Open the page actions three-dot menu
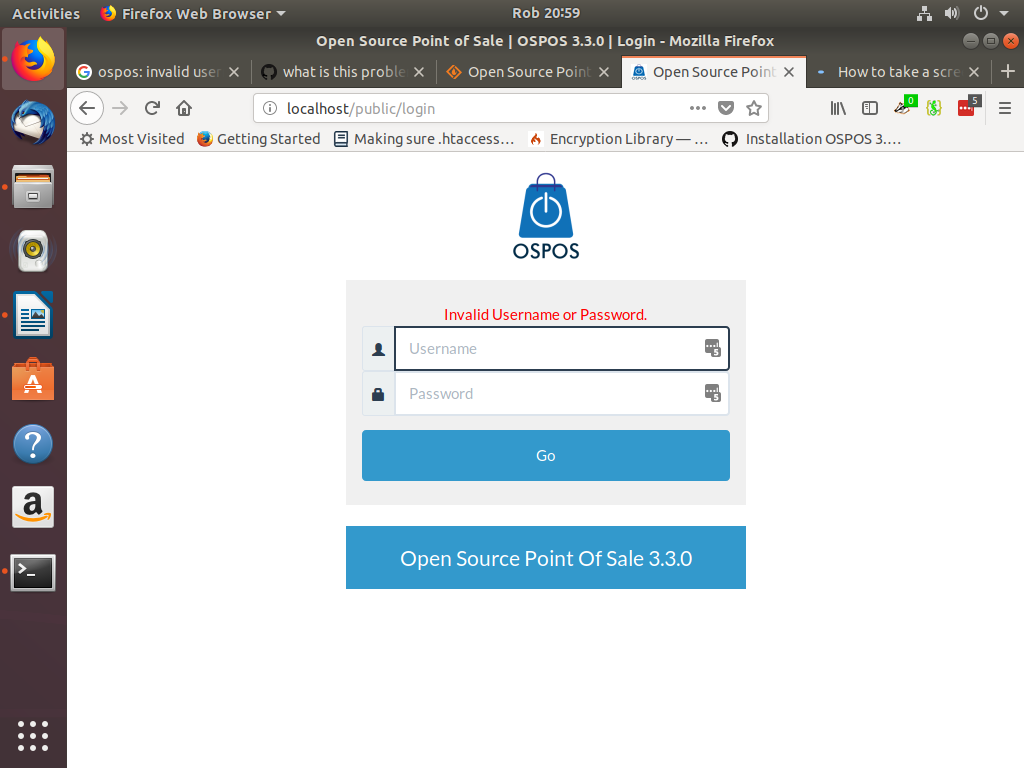This screenshot has width=1024, height=768. pos(699,108)
